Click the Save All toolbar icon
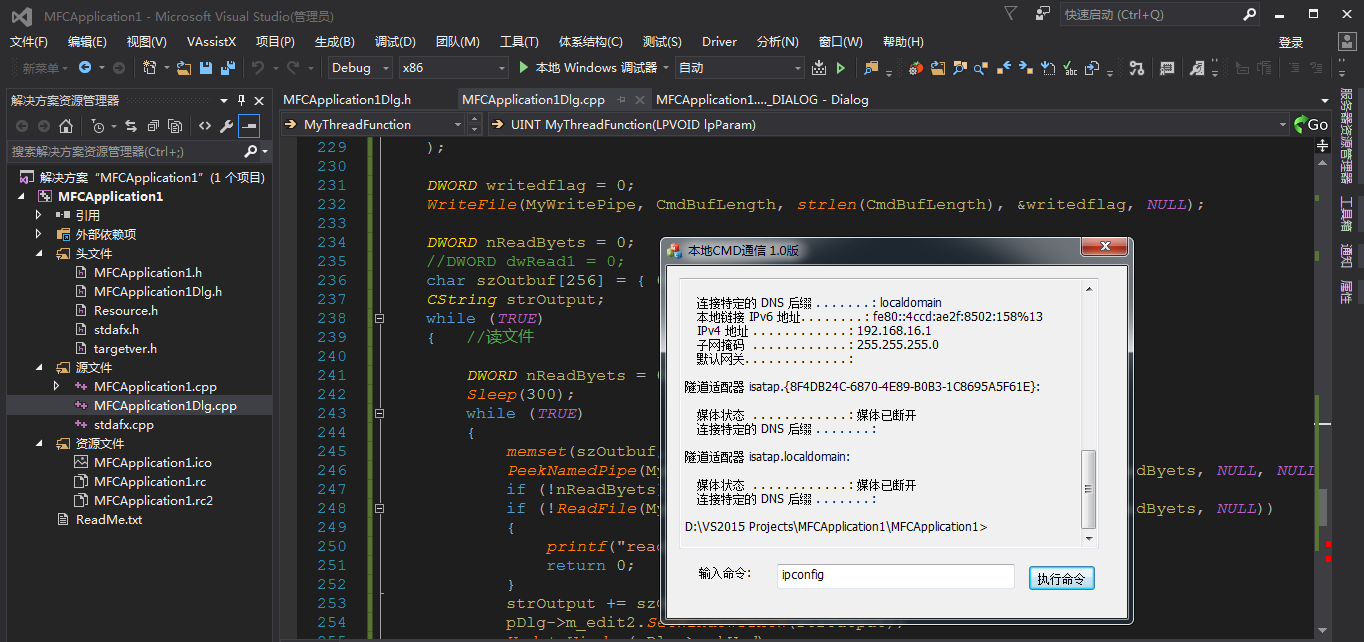The image size is (1364, 642). [228, 67]
